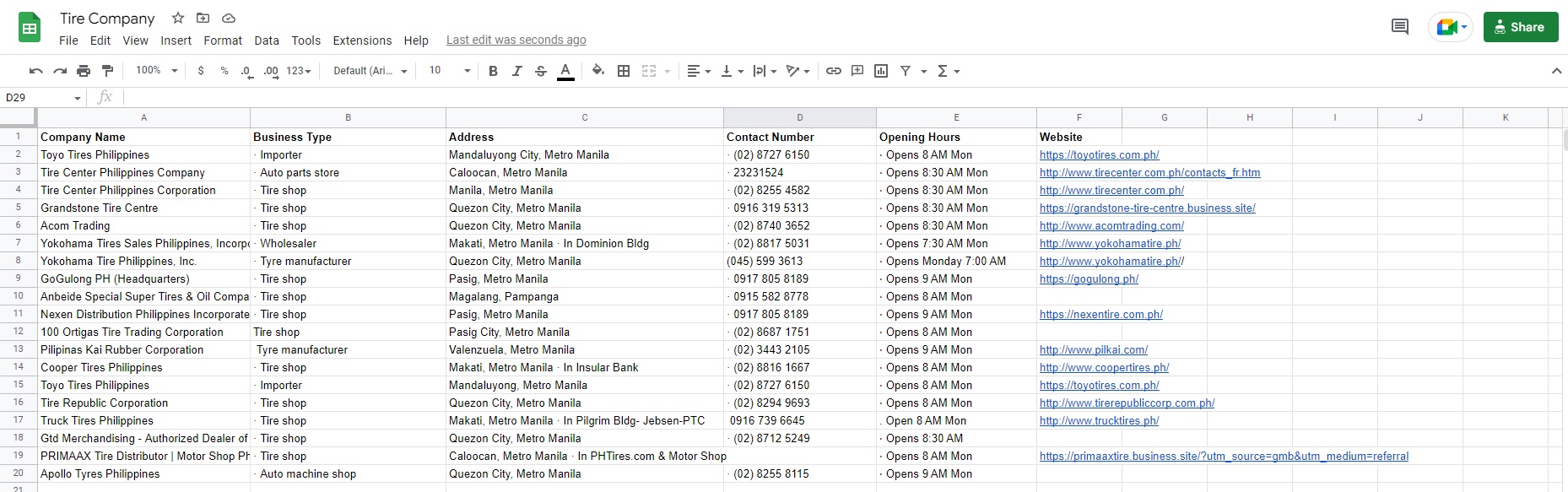Open the font size 10 dropdown
Viewport: 1568px width, 492px height.
tap(450, 71)
